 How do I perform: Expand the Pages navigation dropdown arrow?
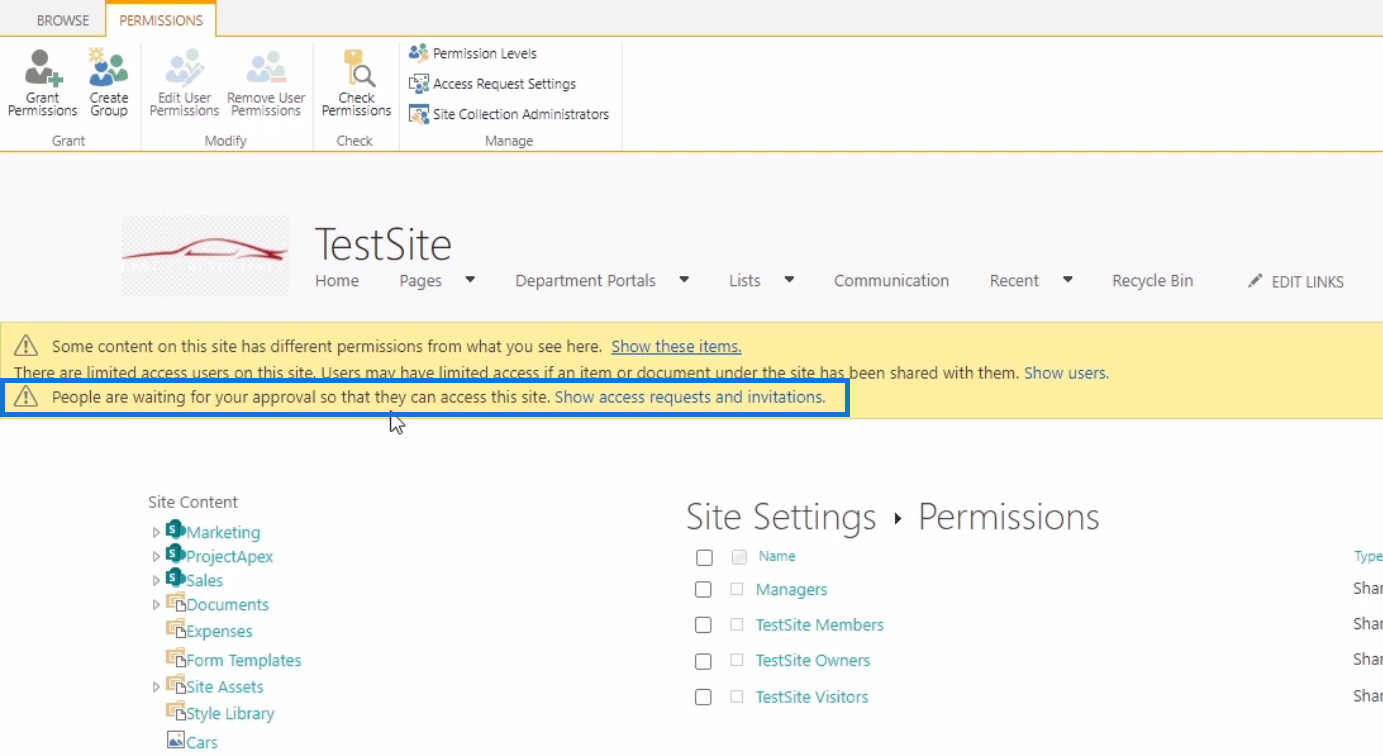pyautogui.click(x=470, y=280)
